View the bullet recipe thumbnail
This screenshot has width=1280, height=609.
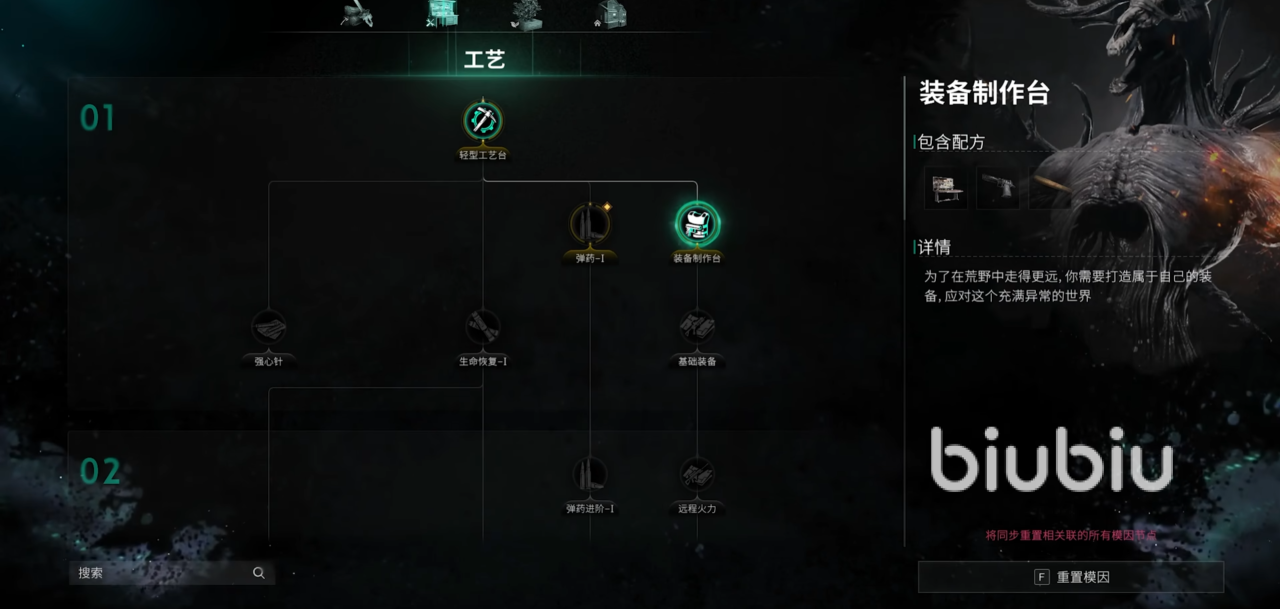click(1048, 188)
